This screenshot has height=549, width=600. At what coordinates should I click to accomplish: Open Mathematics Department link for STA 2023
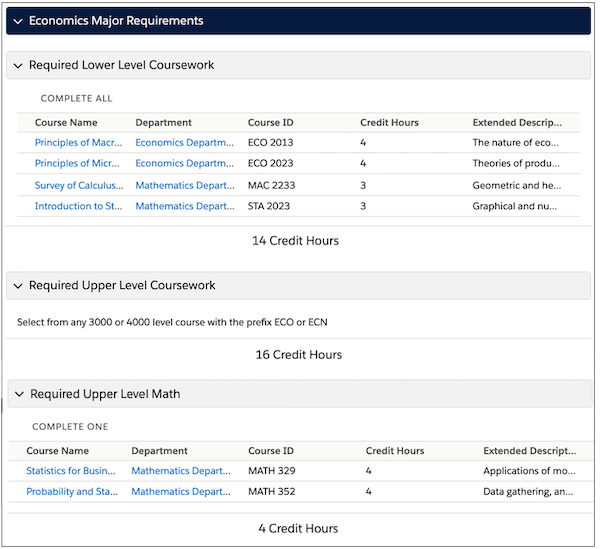point(185,206)
